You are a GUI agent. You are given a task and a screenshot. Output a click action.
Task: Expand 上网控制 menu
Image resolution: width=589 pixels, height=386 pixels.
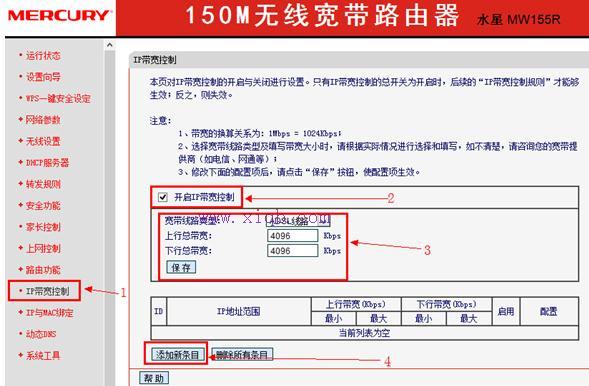click(43, 248)
